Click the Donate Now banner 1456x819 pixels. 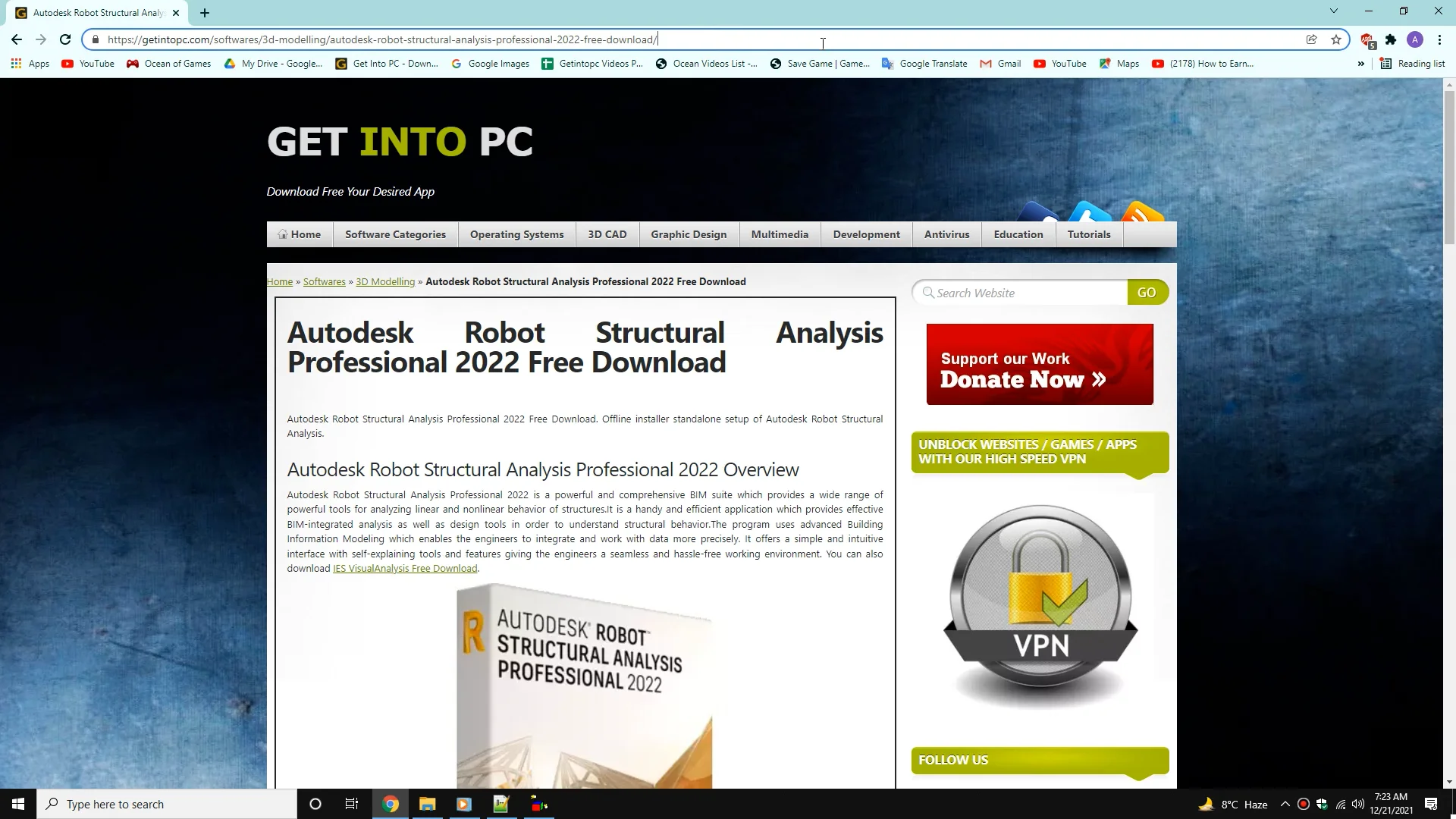(1040, 365)
